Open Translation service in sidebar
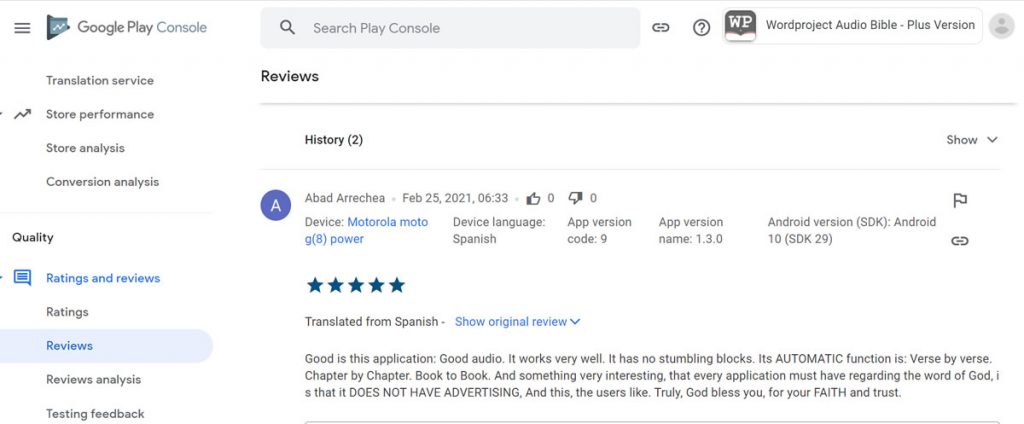Screen dimensions: 1024x424 (100, 80)
